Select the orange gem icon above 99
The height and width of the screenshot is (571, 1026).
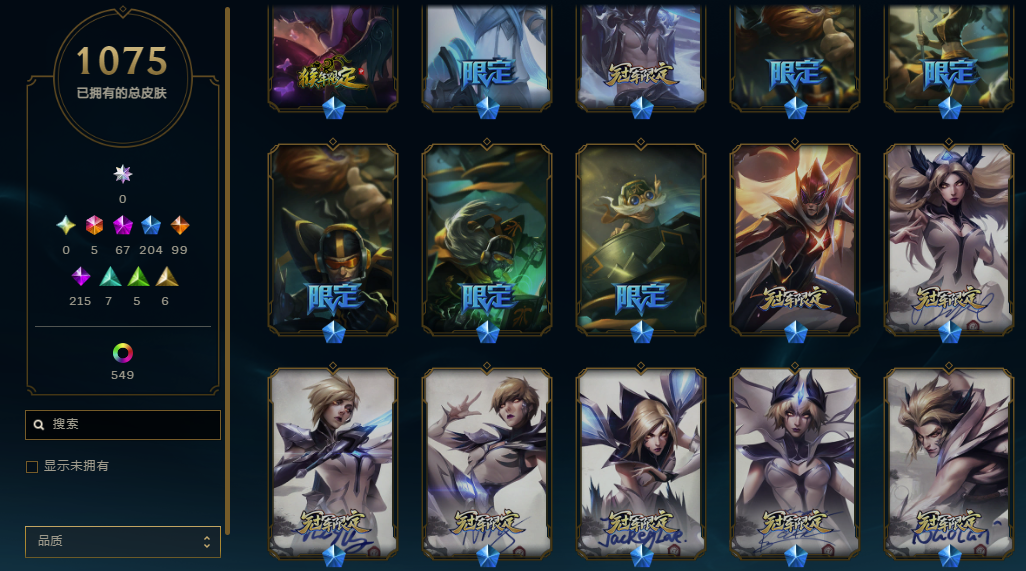click(179, 225)
